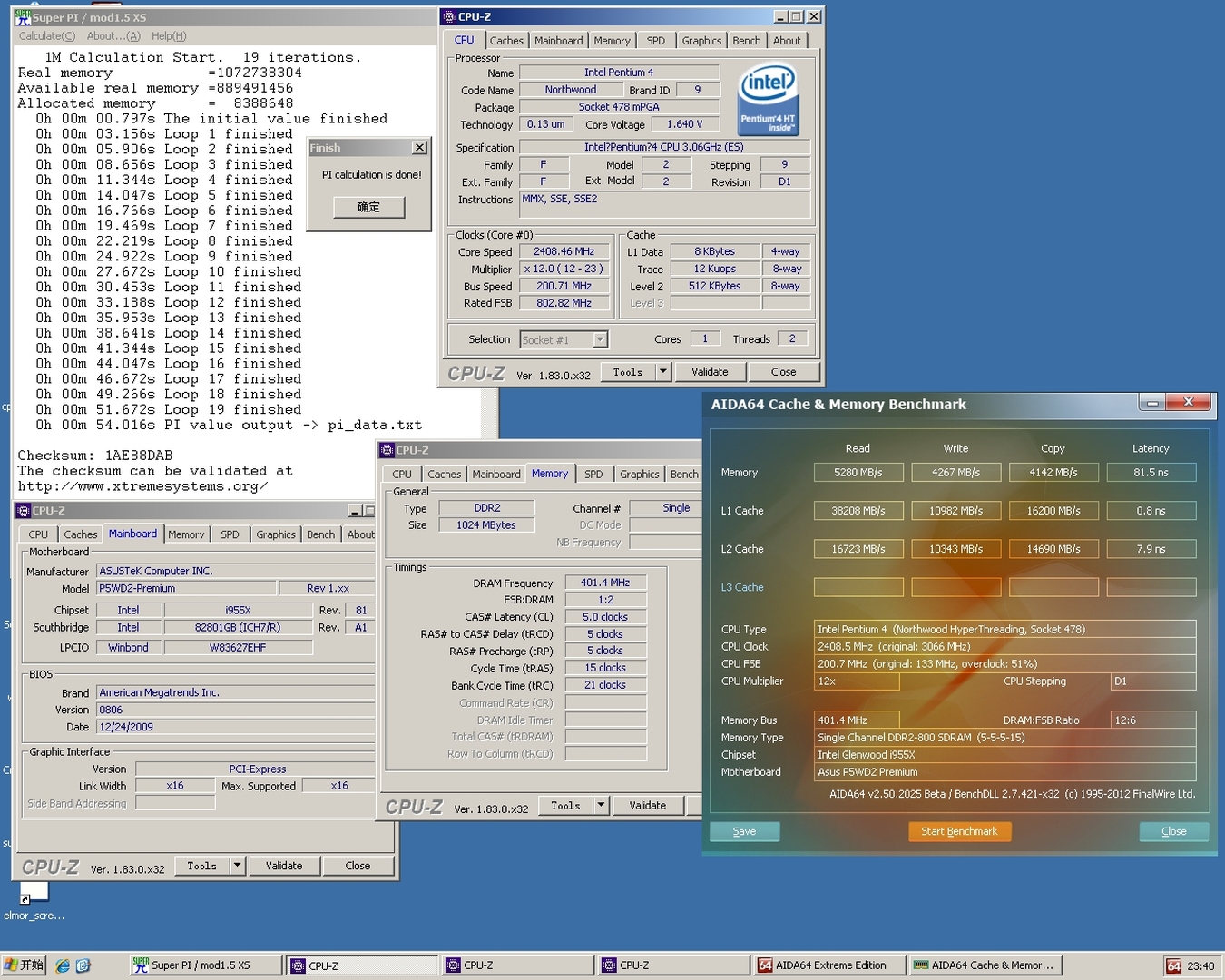Click Core Voltage value 1.640 V

coord(685,125)
